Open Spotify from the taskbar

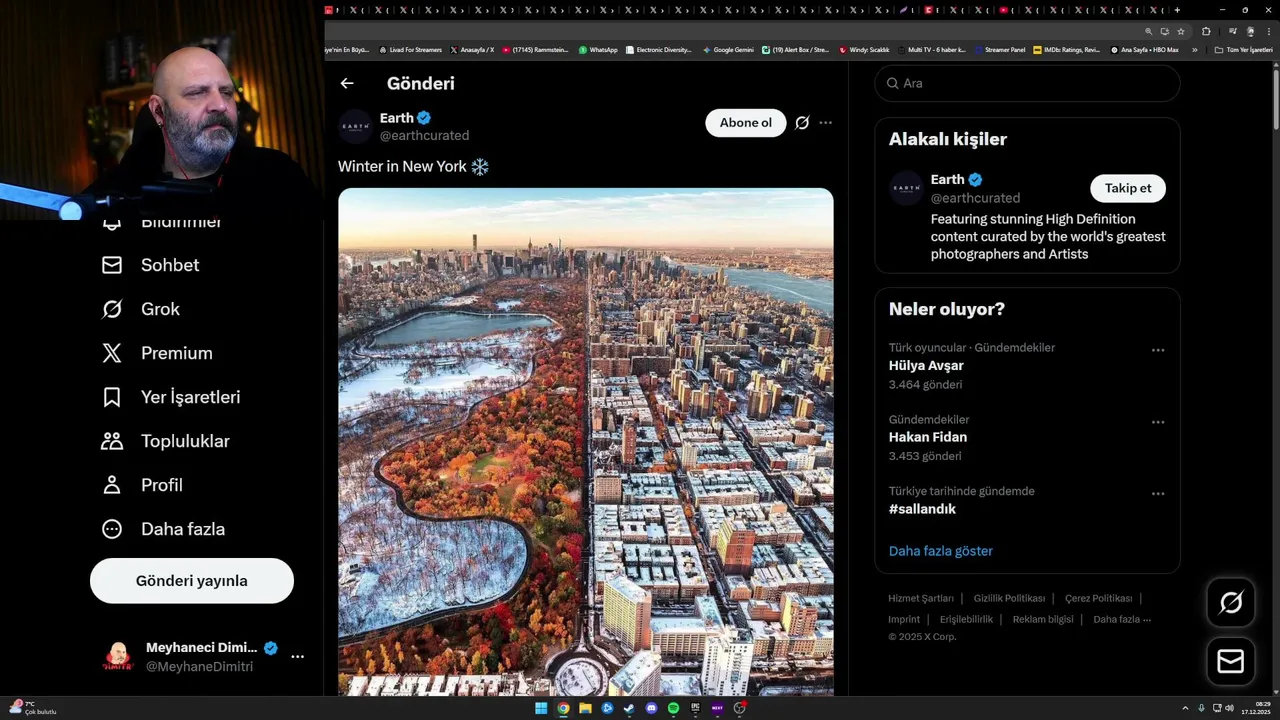tap(673, 708)
